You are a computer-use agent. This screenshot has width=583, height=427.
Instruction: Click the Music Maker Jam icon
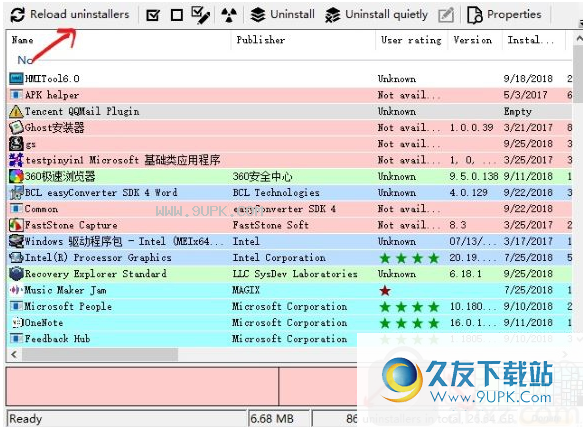pyautogui.click(x=16, y=290)
